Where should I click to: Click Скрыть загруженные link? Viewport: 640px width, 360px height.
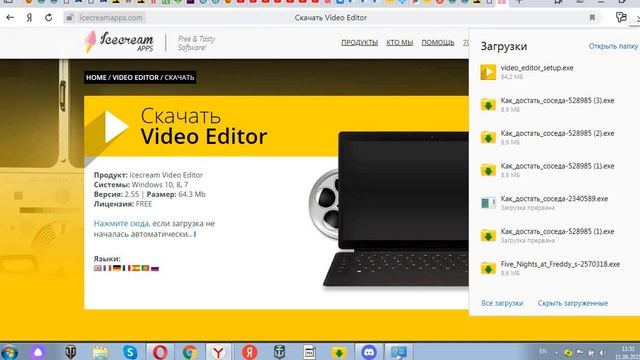coord(573,303)
